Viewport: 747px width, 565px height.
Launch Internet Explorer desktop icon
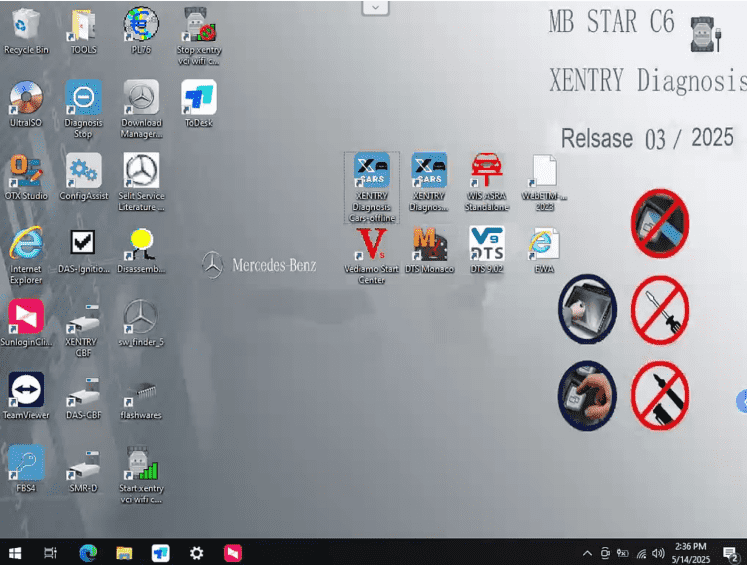[x=26, y=255]
